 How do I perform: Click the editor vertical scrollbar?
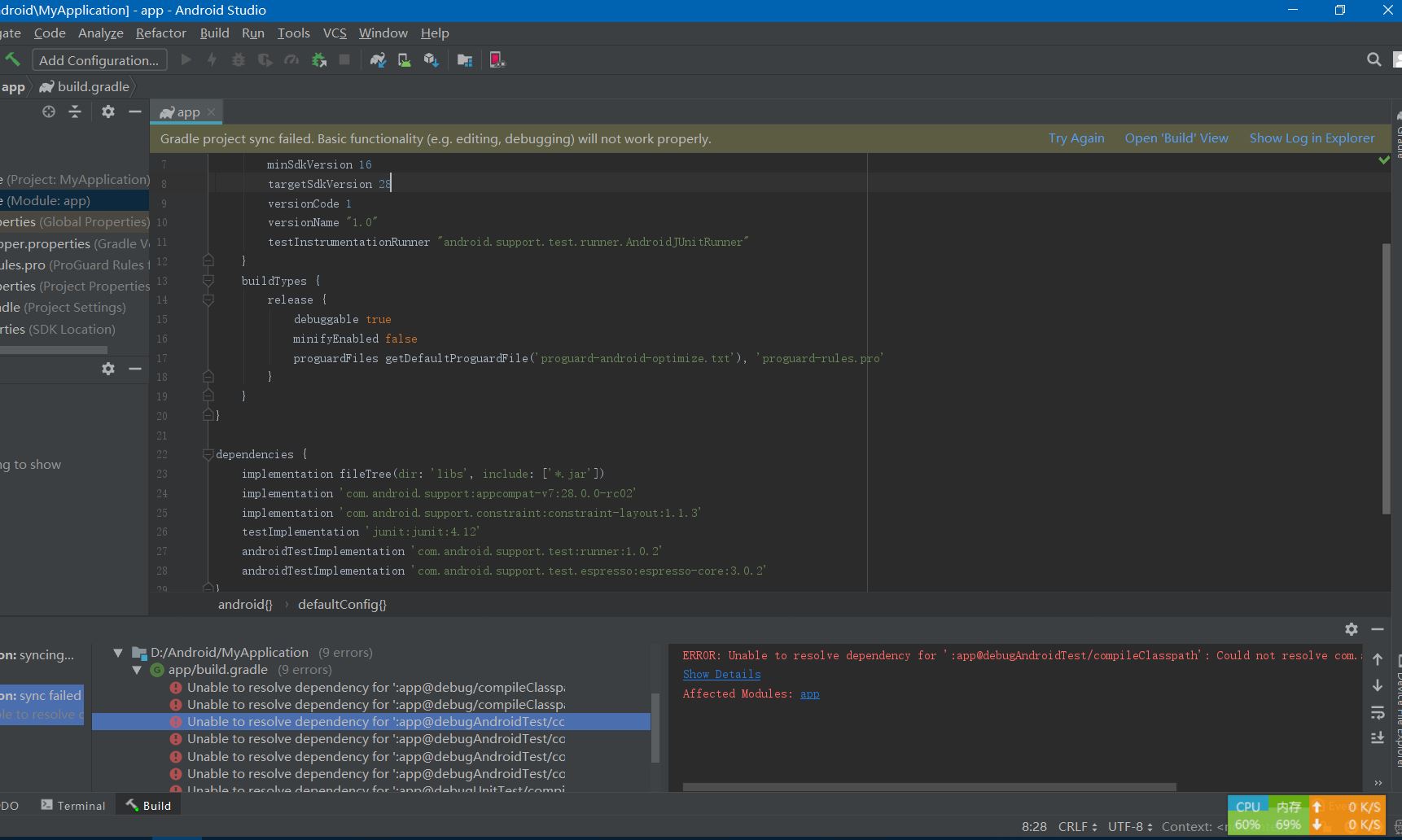1387,378
